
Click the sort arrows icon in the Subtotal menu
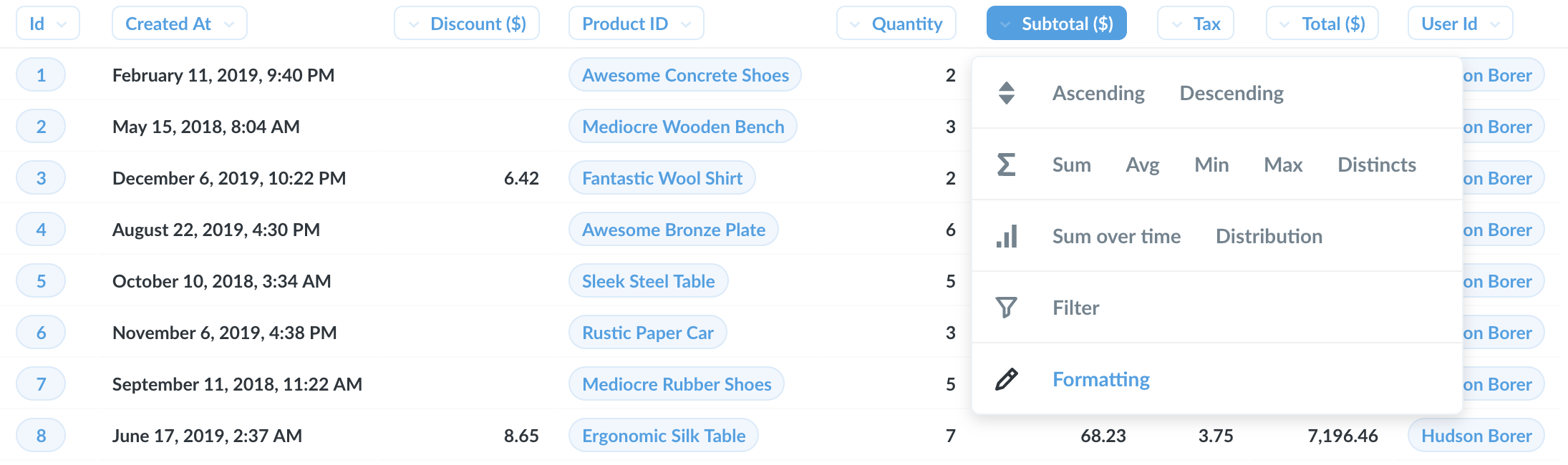tap(1007, 93)
